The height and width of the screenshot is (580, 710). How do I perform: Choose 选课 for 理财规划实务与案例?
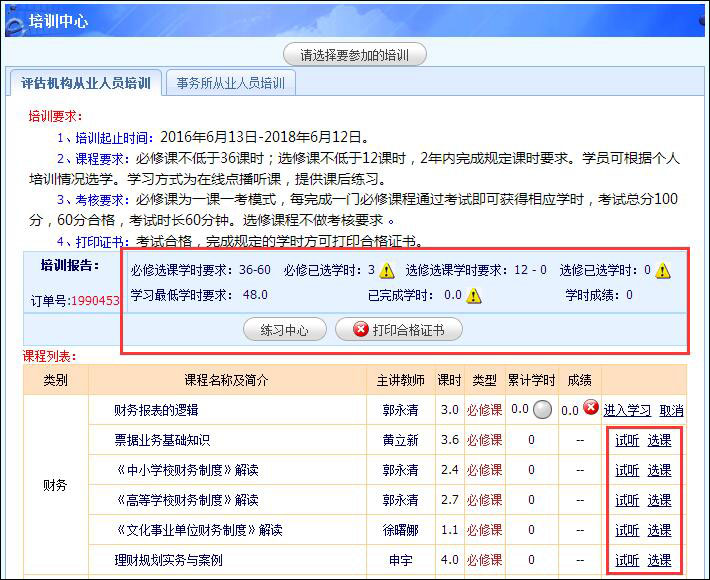click(x=659, y=560)
